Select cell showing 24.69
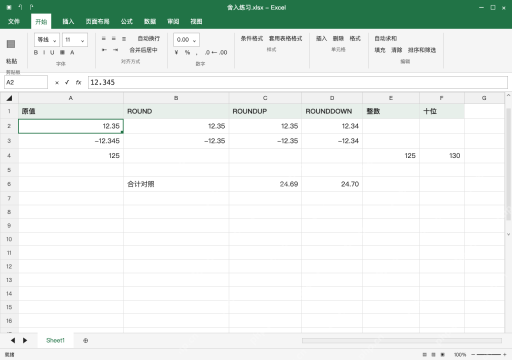 tap(265, 184)
